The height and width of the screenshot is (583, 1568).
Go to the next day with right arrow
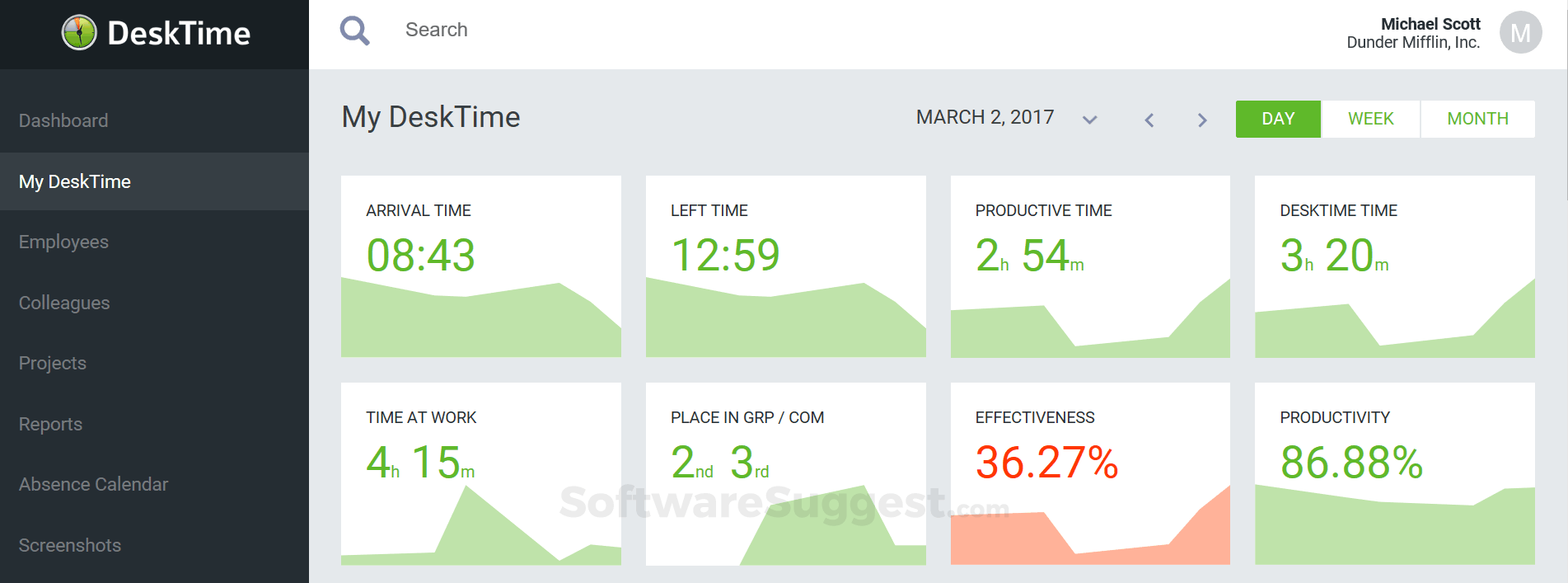pos(1202,120)
